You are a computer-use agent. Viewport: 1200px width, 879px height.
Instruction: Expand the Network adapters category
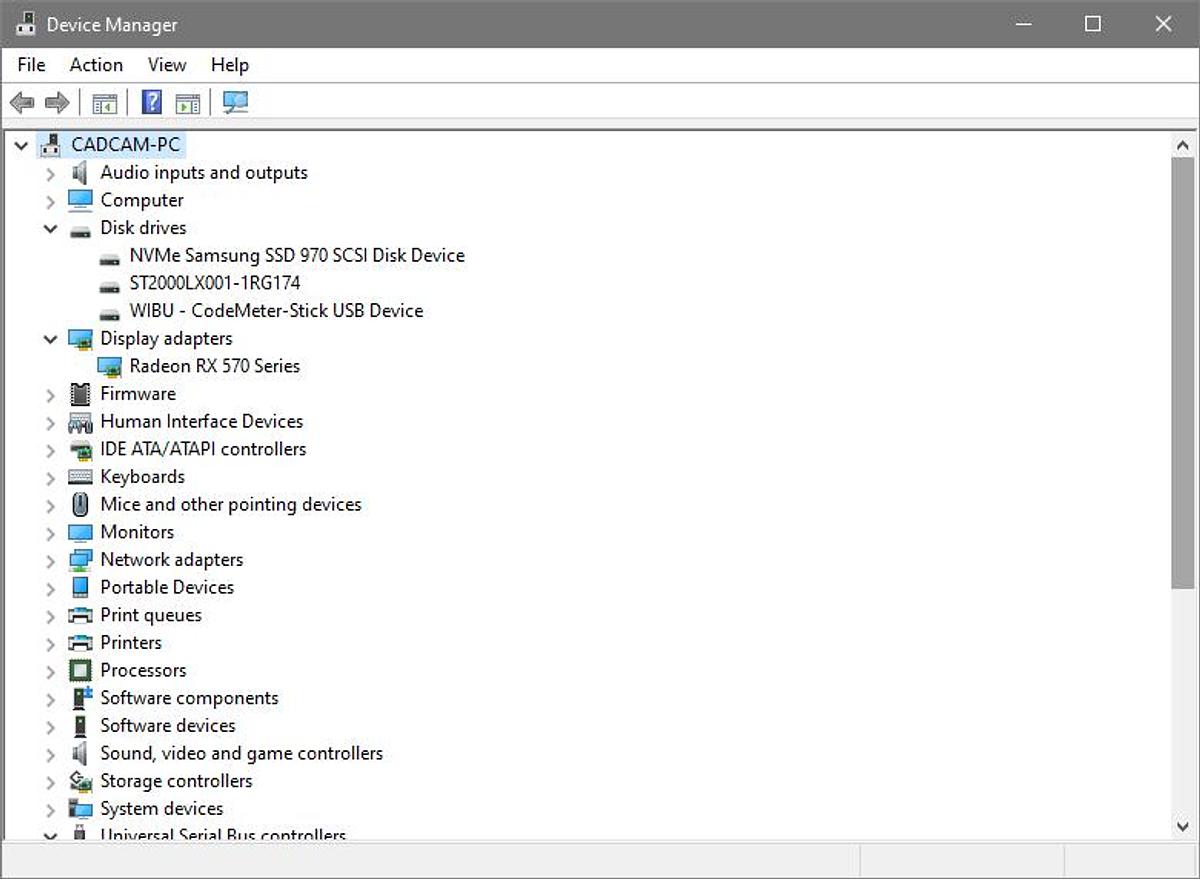click(x=50, y=561)
